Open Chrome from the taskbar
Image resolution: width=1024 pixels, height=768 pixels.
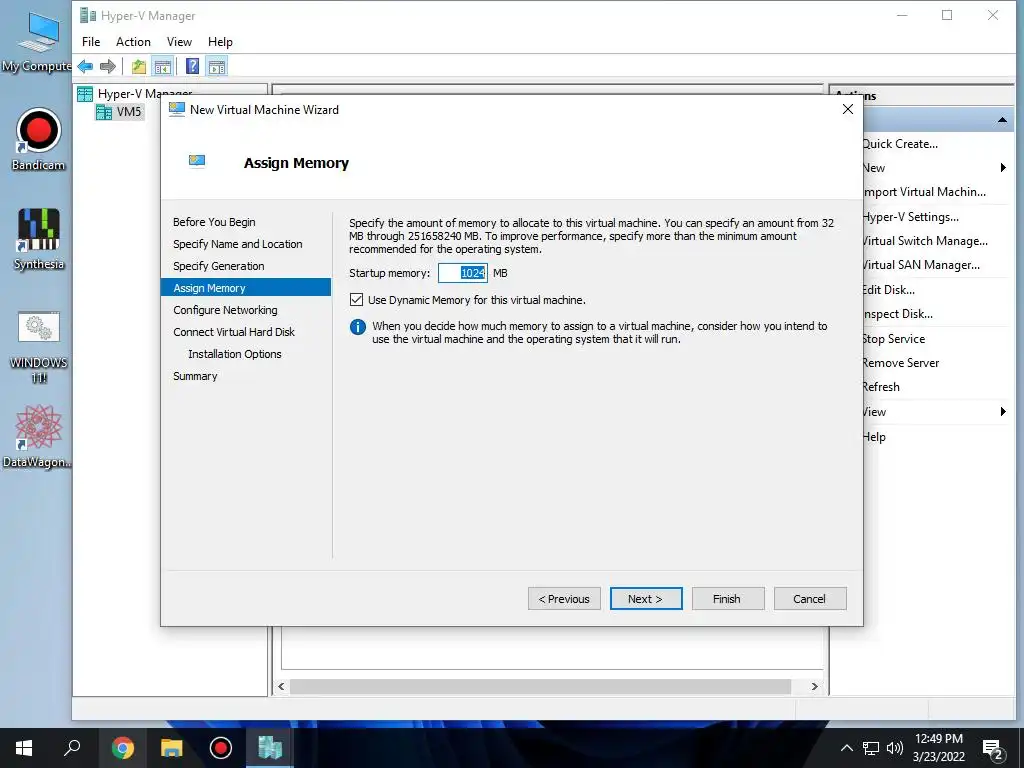point(122,748)
